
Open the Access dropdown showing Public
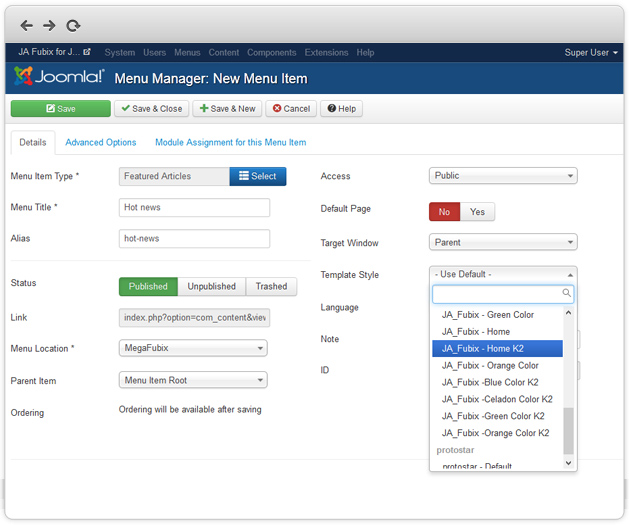[503, 176]
